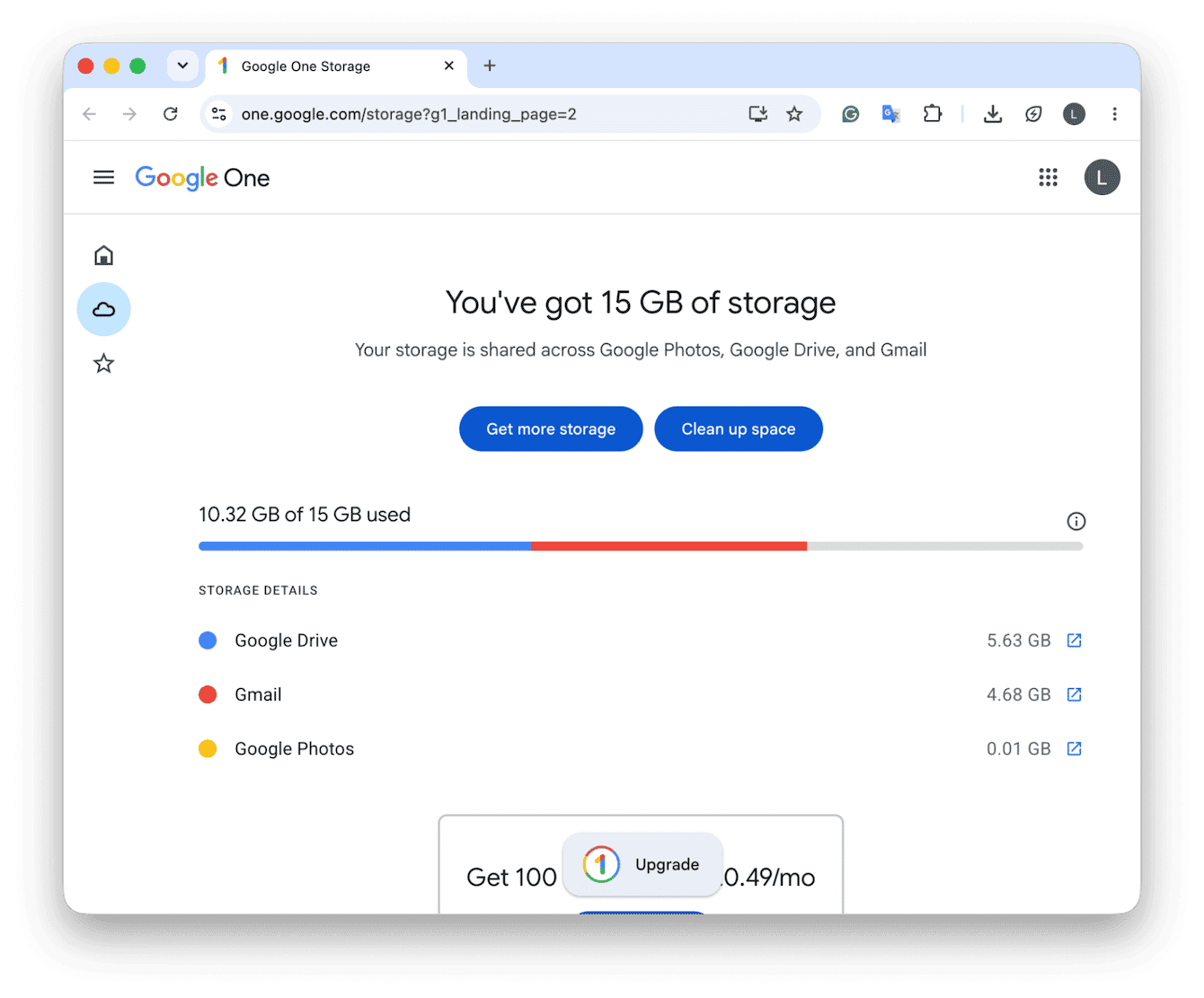Click the blue Drive segment of storage bar
The width and height of the screenshot is (1204, 998).
coord(365,546)
